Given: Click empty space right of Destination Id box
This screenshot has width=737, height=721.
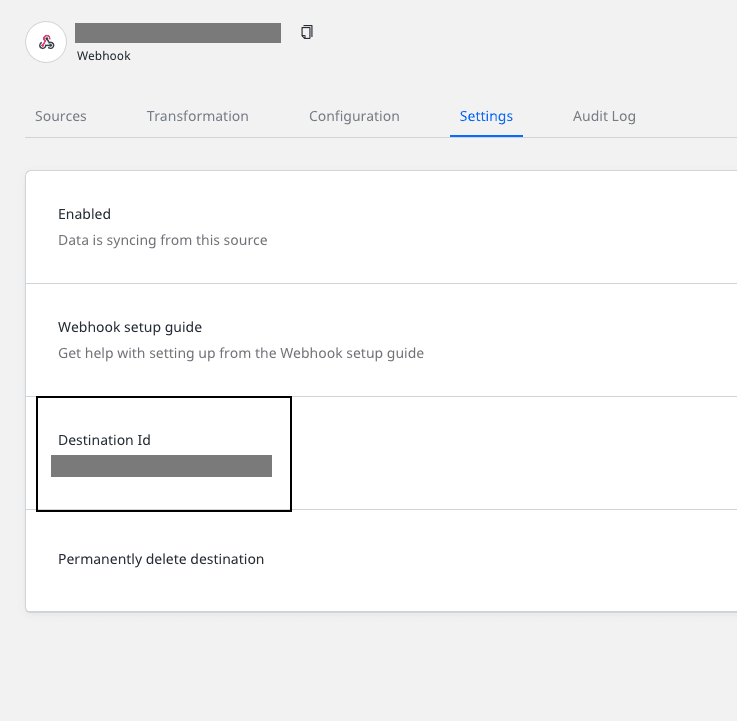Looking at the screenshot, I should pos(510,453).
